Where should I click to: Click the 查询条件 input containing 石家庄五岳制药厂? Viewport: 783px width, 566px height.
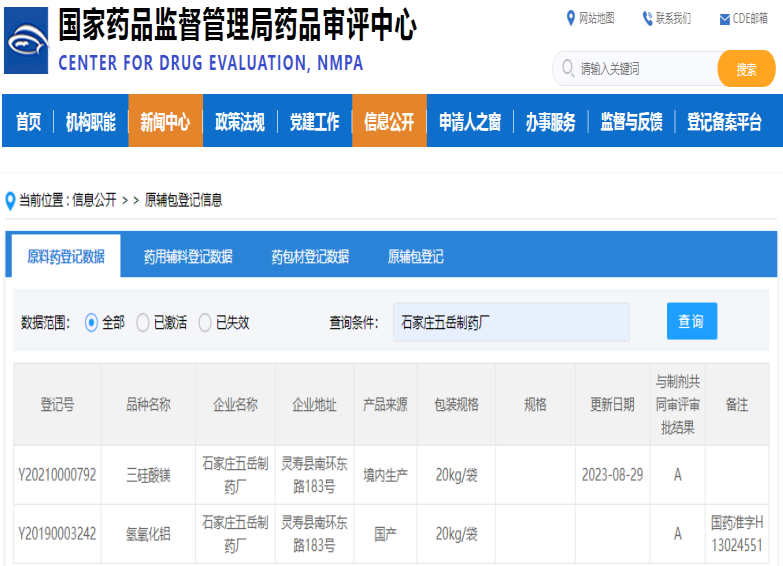tap(511, 322)
